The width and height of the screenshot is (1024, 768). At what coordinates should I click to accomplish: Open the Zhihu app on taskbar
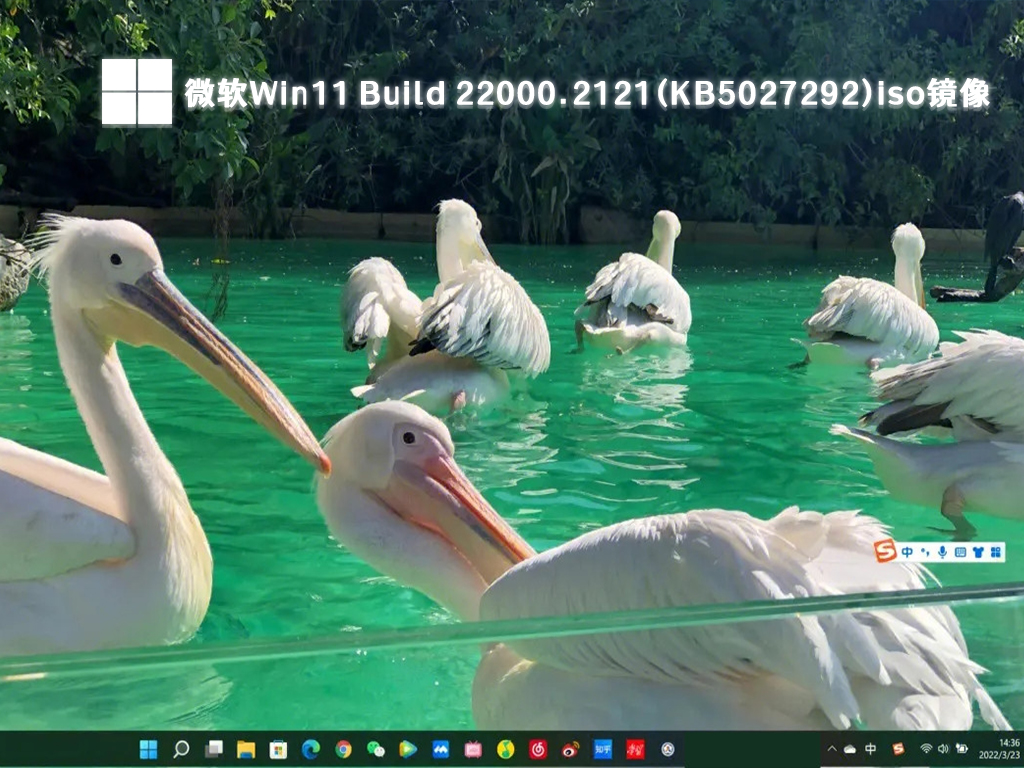pyautogui.click(x=602, y=749)
